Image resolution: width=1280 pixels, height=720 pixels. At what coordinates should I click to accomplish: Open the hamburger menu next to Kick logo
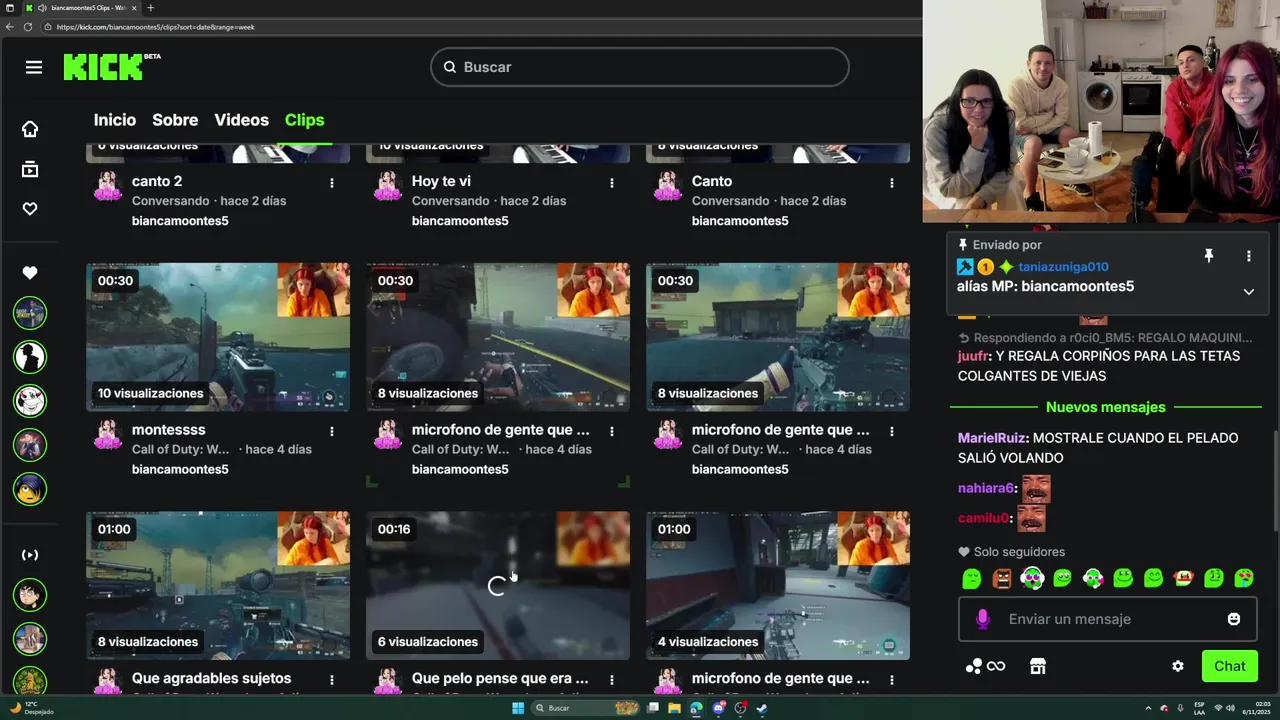point(34,67)
